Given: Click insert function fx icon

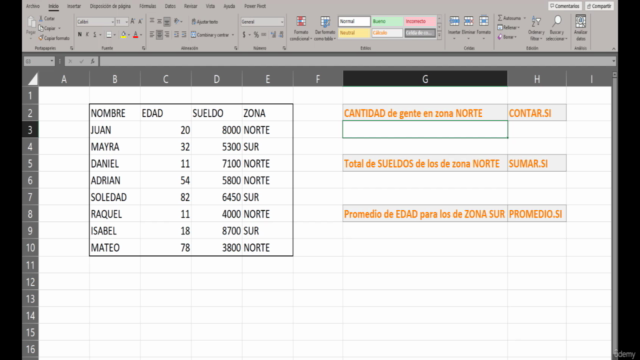Looking at the screenshot, I should 93,61.
